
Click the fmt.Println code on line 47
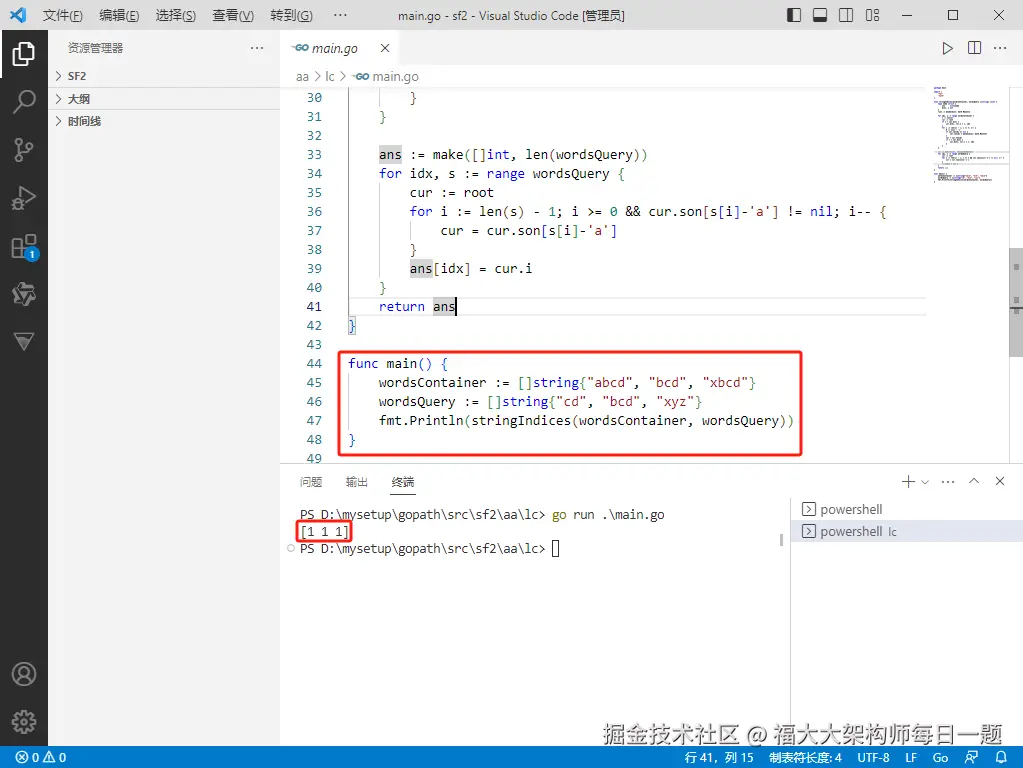(586, 420)
